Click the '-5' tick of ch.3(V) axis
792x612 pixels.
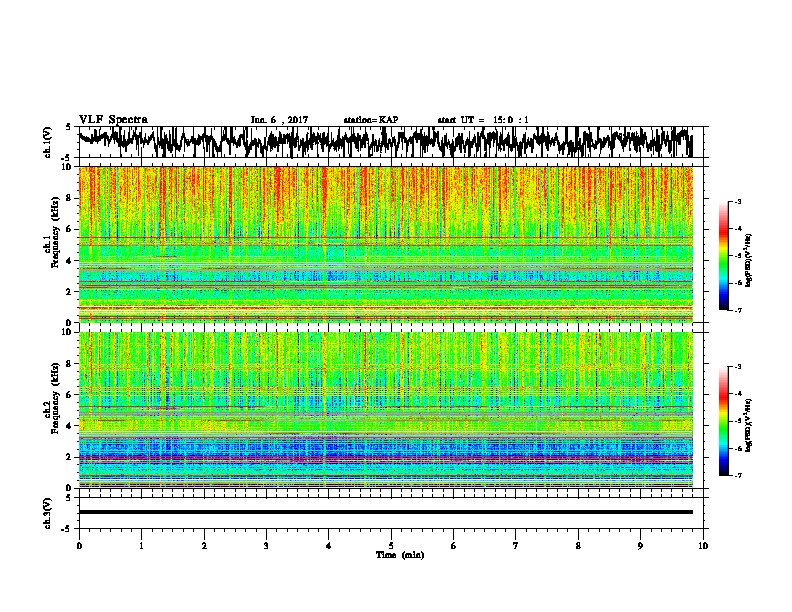point(67,529)
